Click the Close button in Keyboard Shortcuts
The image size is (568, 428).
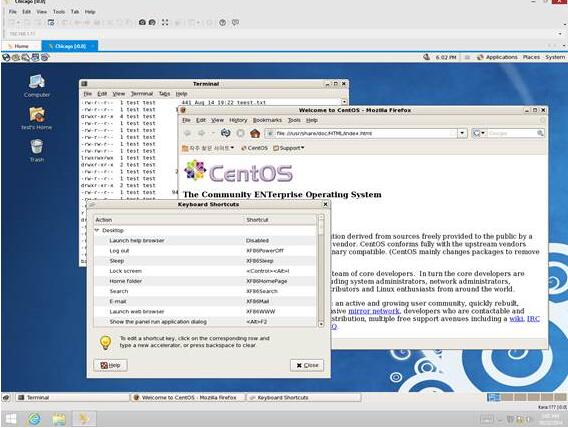coord(307,365)
